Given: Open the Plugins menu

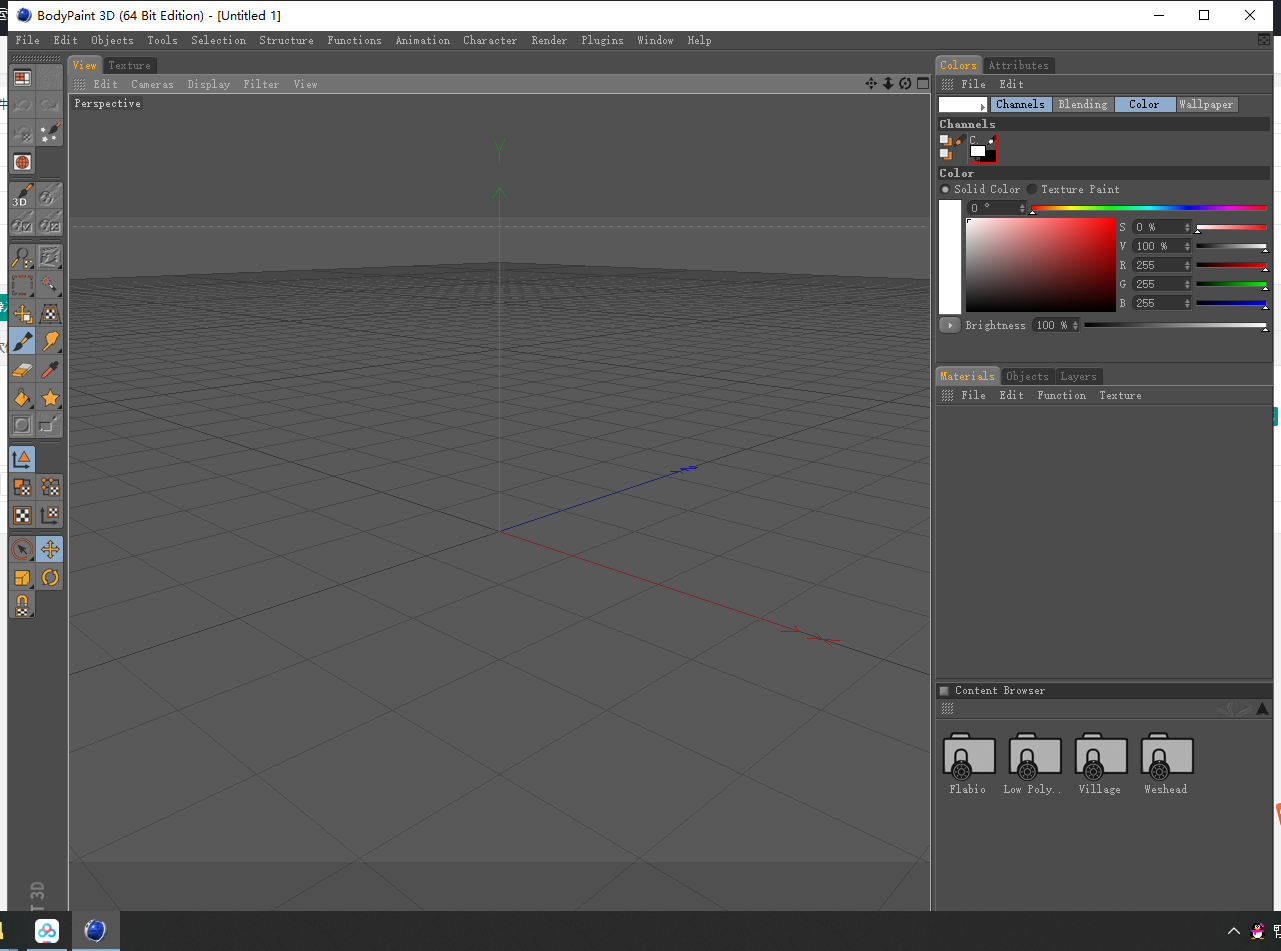Looking at the screenshot, I should coord(602,40).
